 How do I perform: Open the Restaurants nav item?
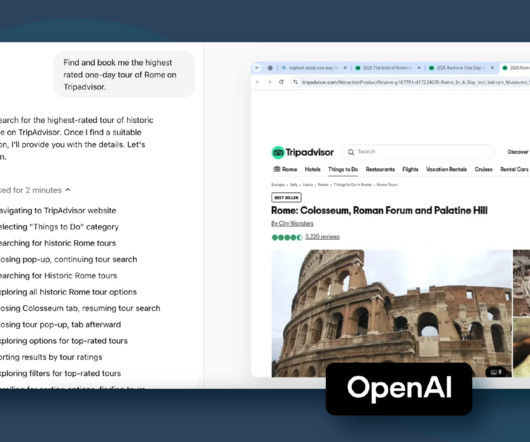(x=380, y=169)
